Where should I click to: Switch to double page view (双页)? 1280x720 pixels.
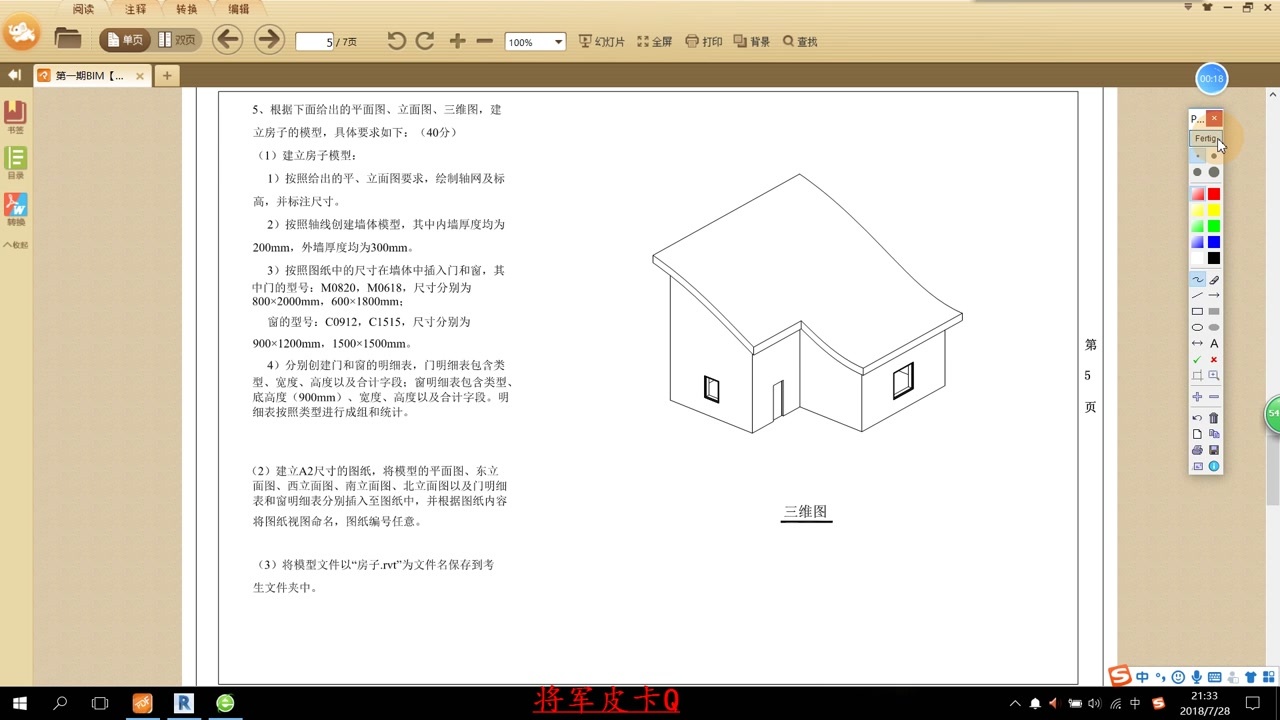177,41
